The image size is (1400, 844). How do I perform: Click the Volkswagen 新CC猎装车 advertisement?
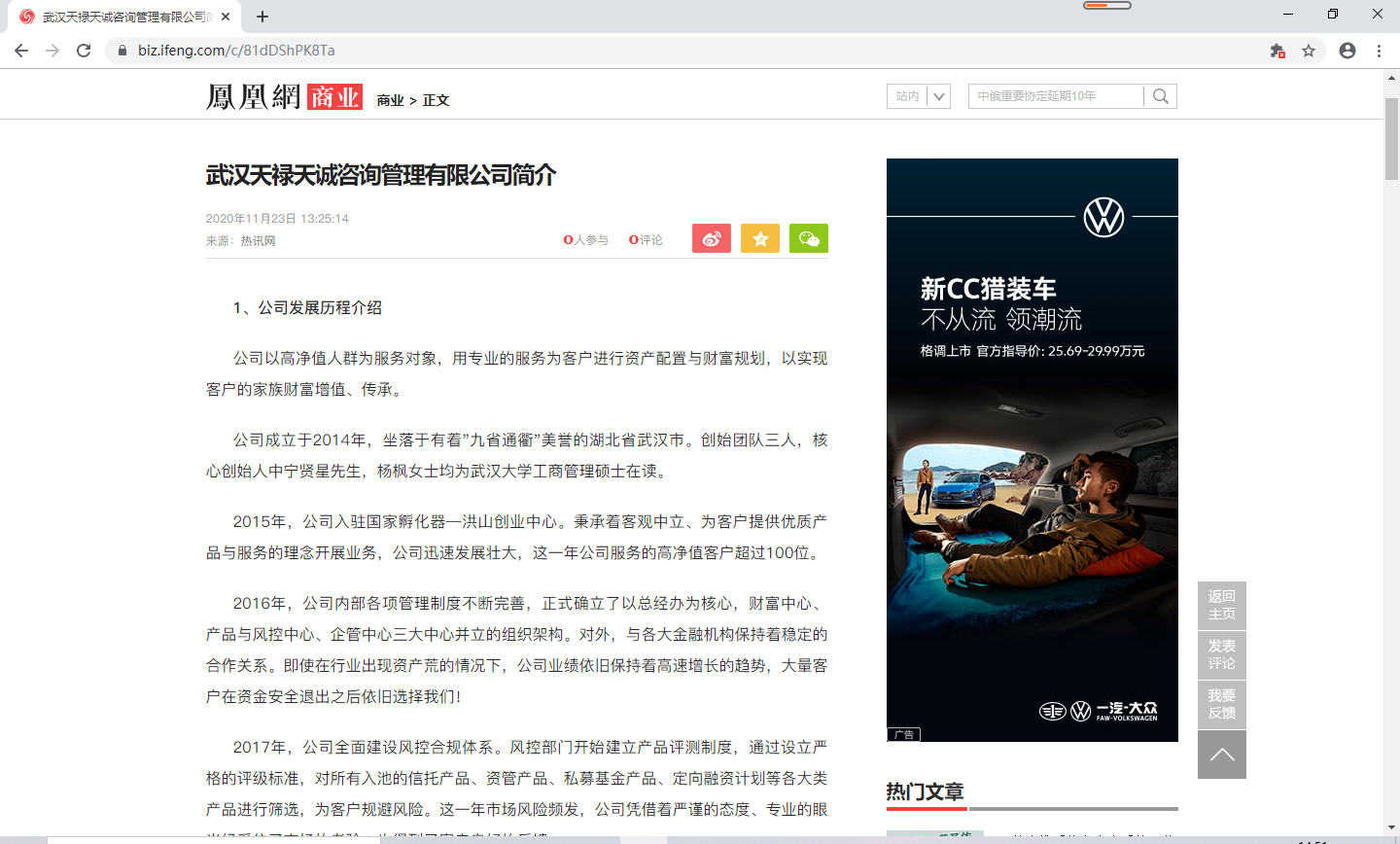(1032, 450)
